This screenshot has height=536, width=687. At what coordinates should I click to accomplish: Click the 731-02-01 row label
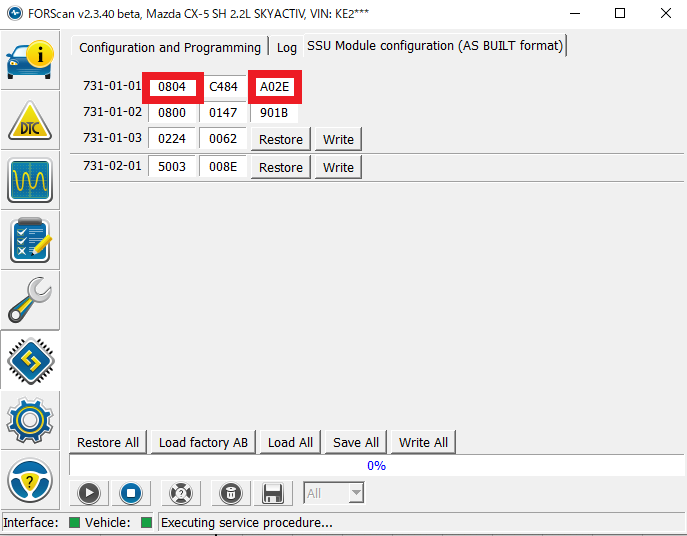coord(112,166)
